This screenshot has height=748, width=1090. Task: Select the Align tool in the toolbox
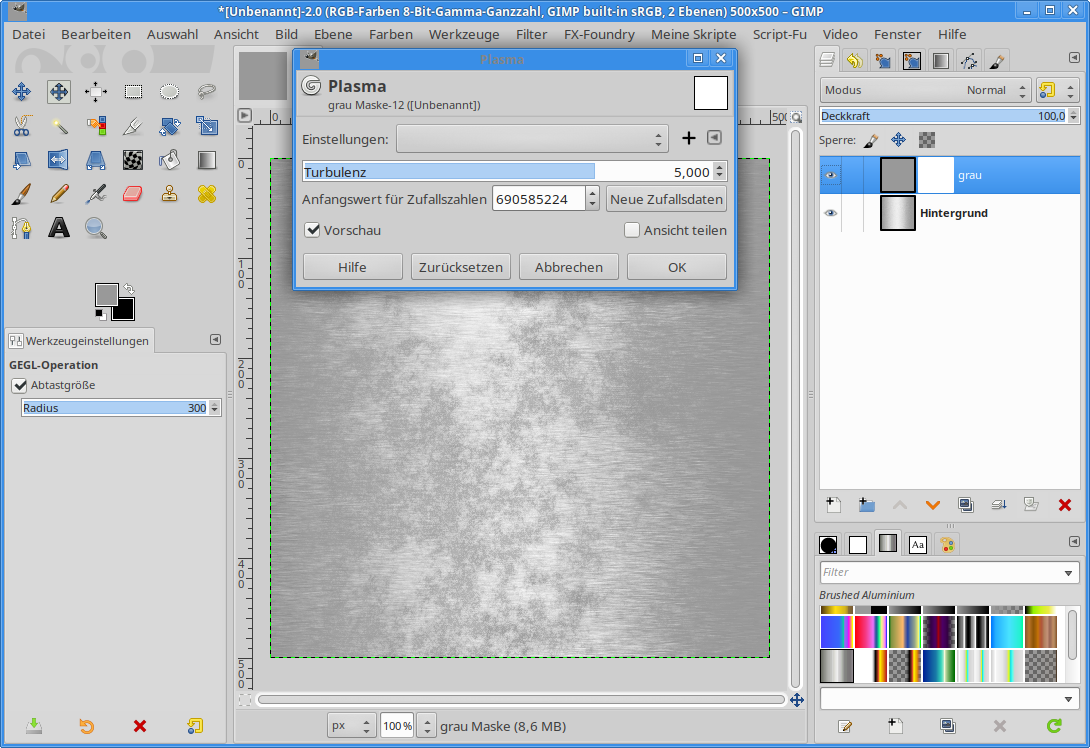pyautogui.click(x=95, y=92)
